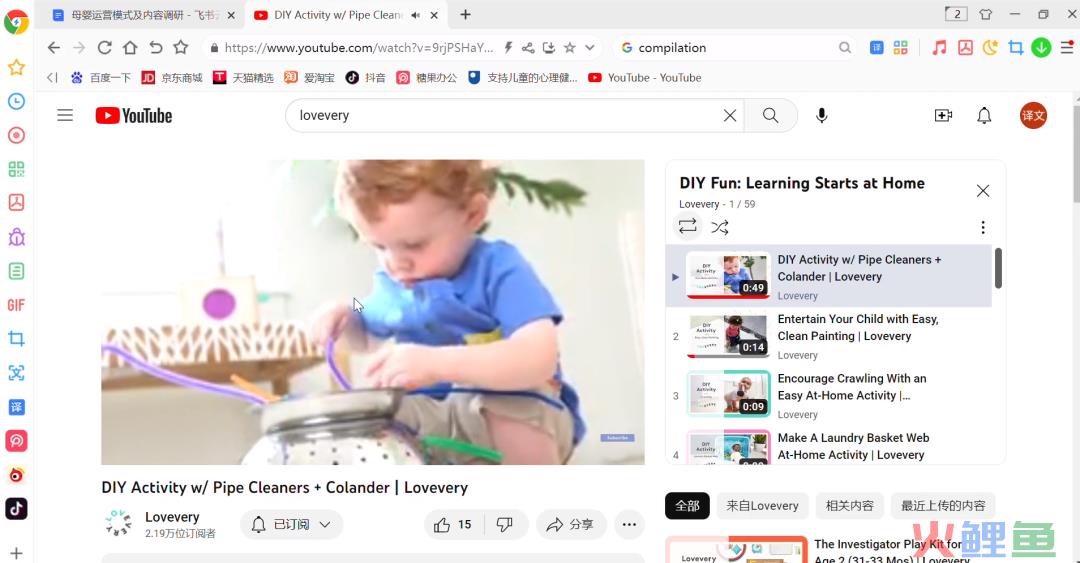Image resolution: width=1080 pixels, height=563 pixels.
Task: Select the 相关内容 filter chip
Action: pyautogui.click(x=849, y=506)
